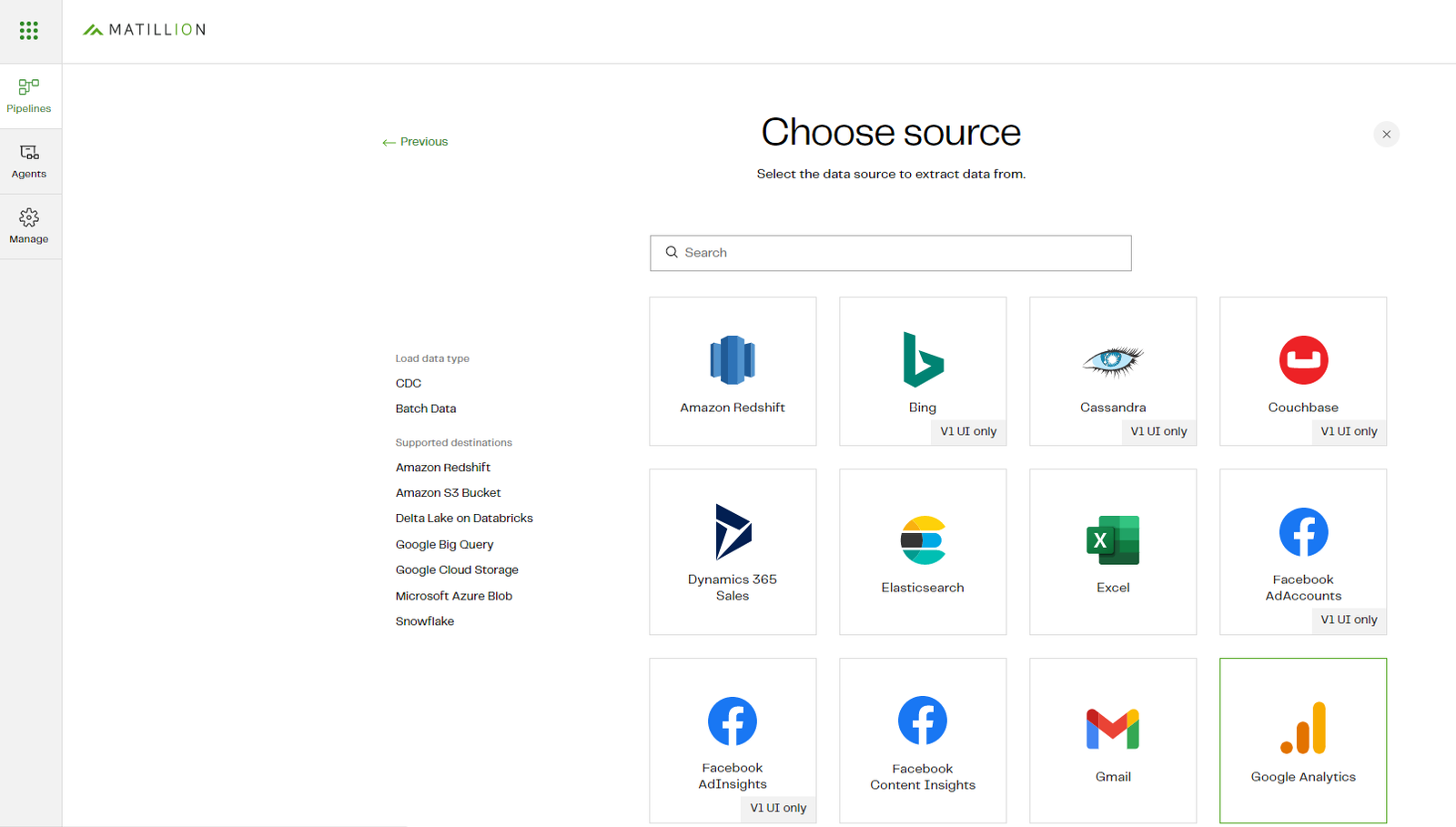The width and height of the screenshot is (1456, 827).
Task: Filter by Amazon Redshift destination
Action: 443,467
